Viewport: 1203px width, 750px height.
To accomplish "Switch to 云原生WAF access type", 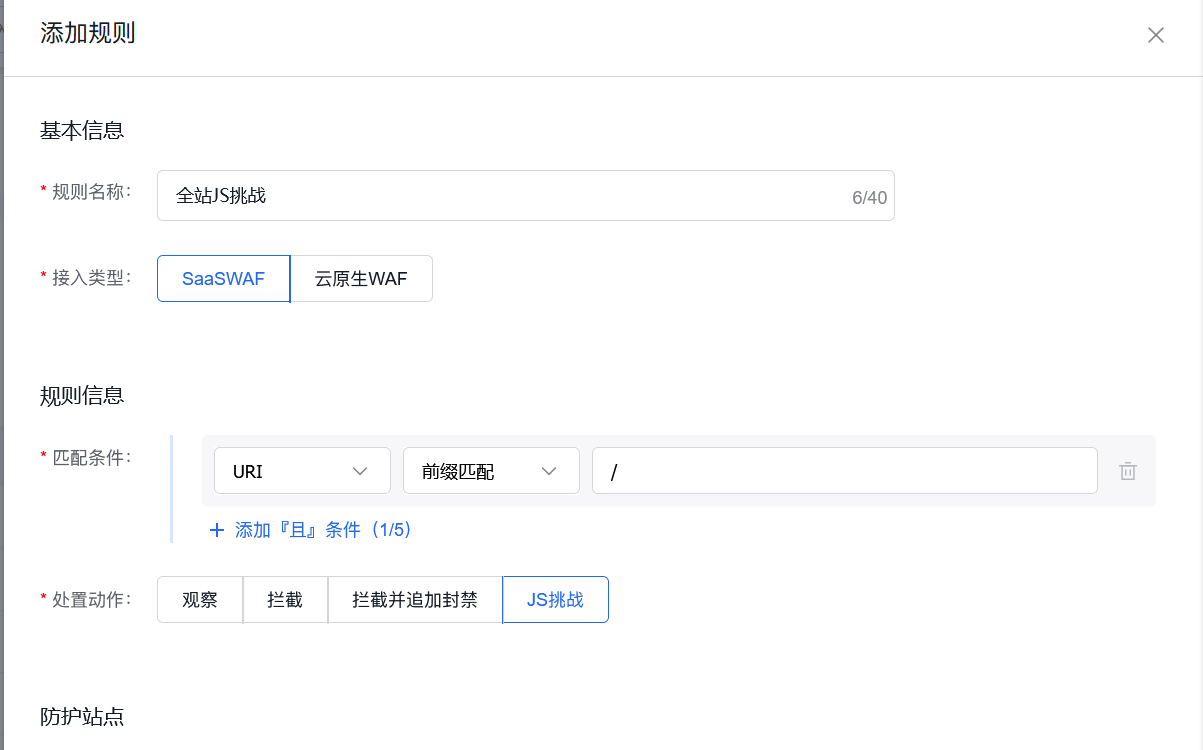I will pyautogui.click(x=361, y=278).
